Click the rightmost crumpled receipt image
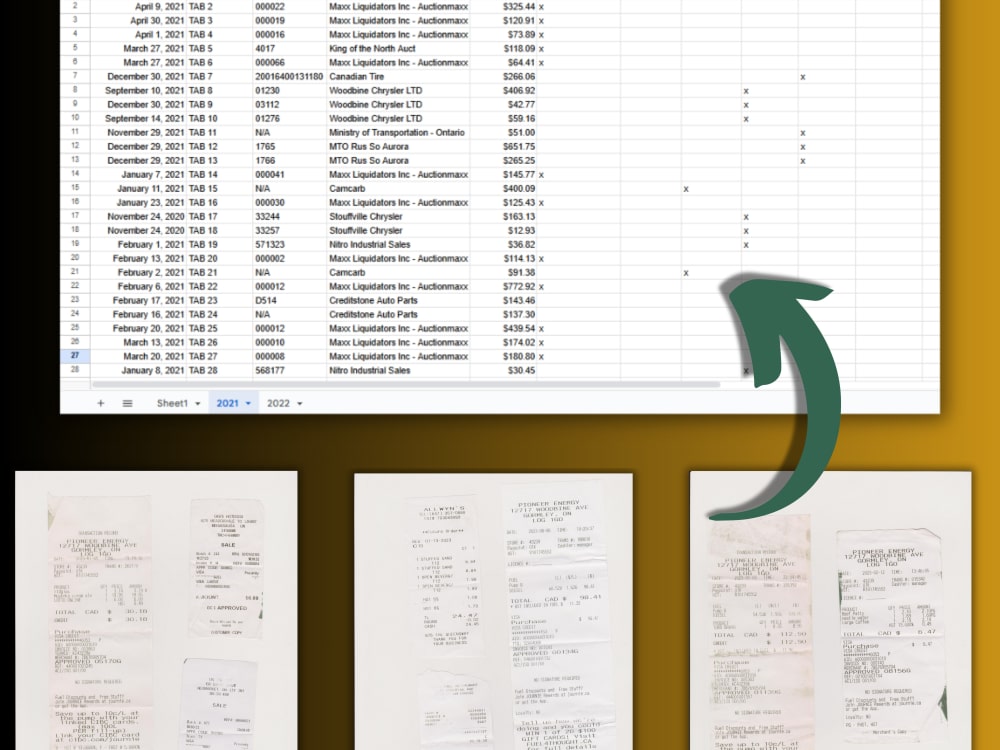 [828, 610]
